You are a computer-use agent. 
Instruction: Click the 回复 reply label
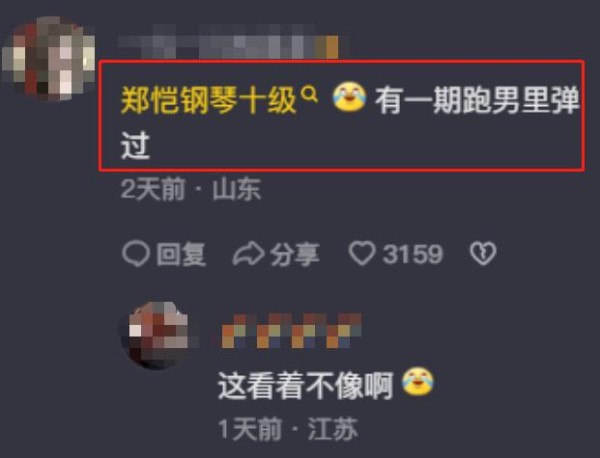(181, 254)
